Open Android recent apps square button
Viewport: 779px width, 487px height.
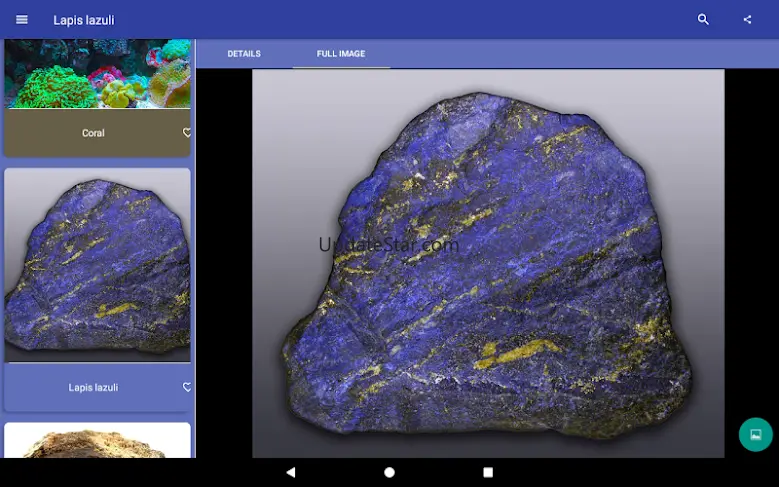[488, 472]
